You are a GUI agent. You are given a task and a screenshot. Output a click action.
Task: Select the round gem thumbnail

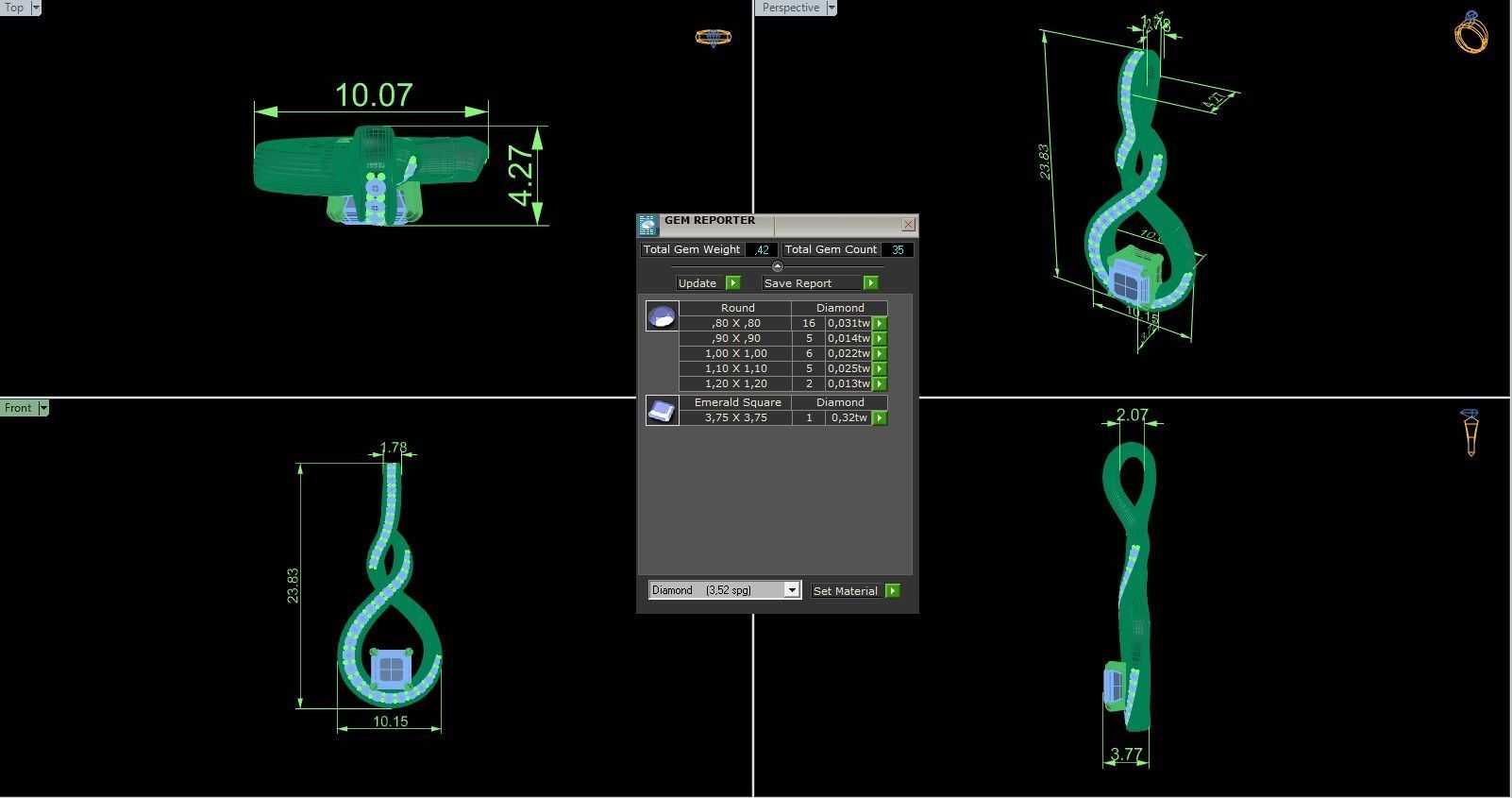click(x=662, y=316)
